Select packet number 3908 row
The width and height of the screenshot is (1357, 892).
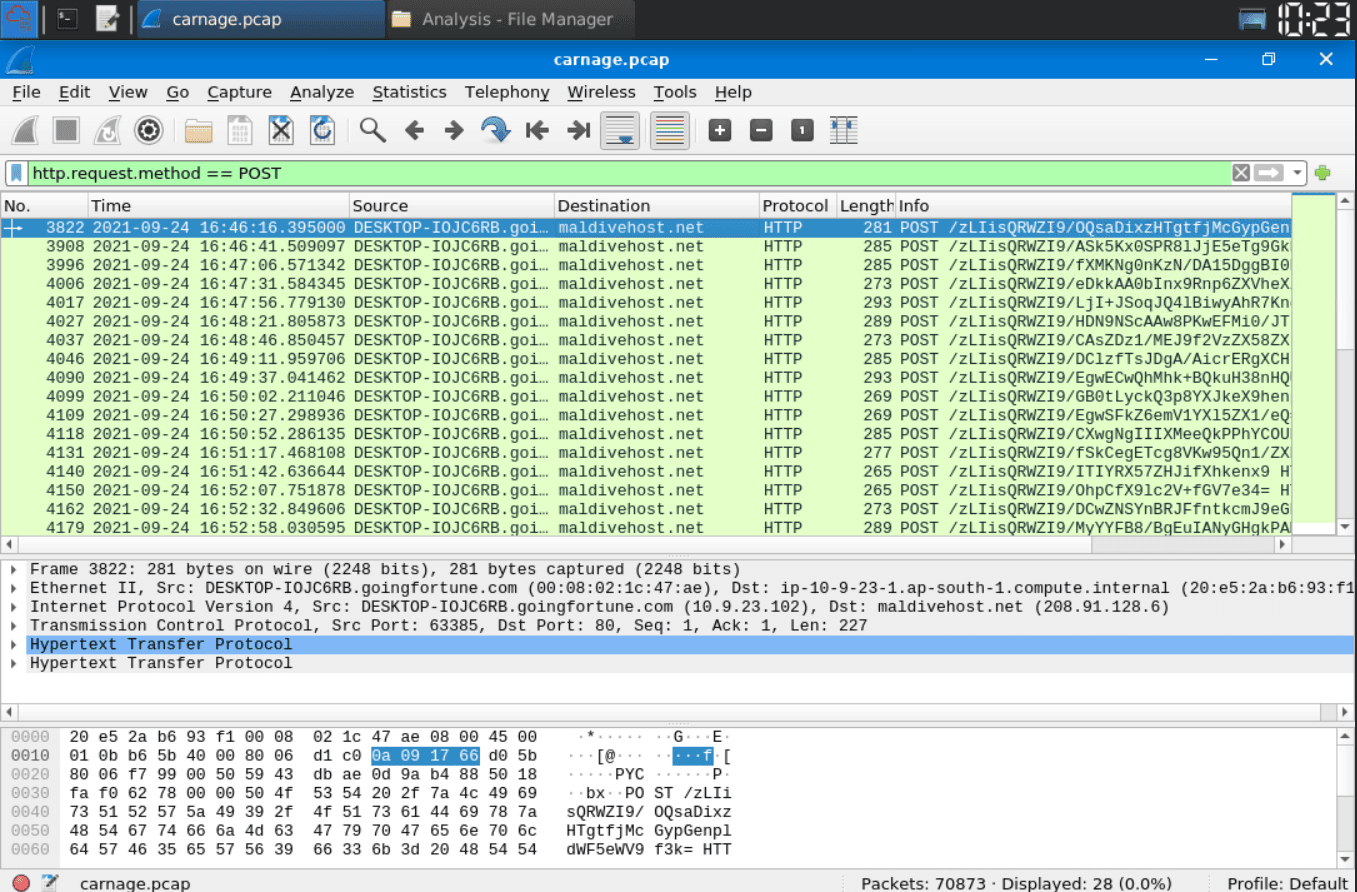click(646, 246)
